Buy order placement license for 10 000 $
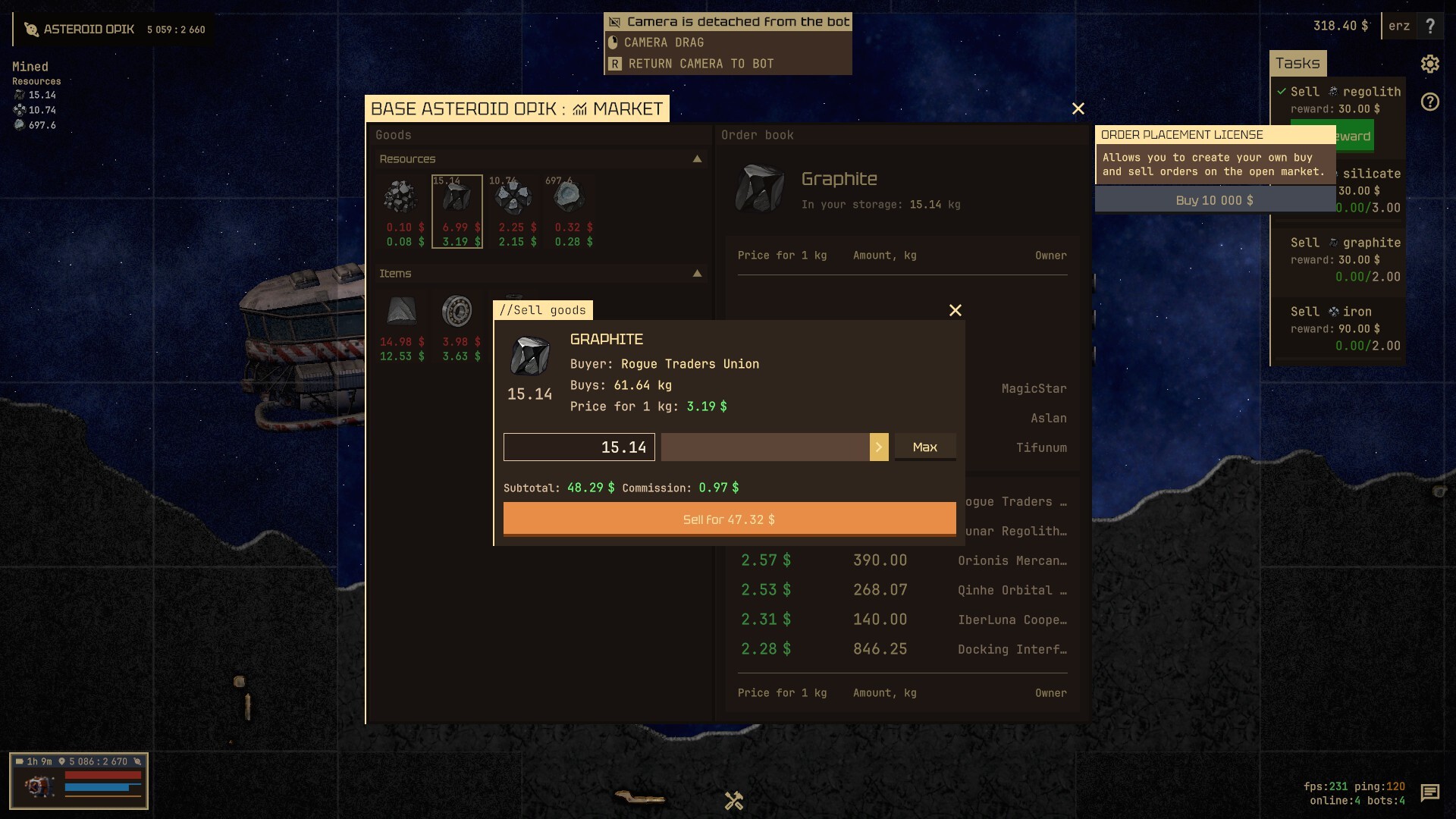 1214,200
